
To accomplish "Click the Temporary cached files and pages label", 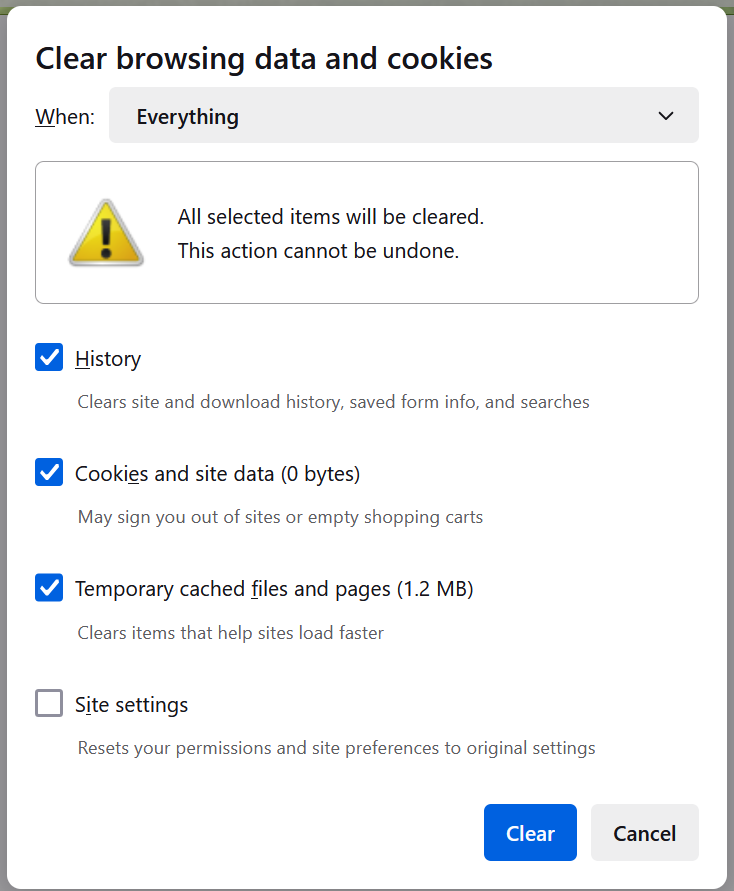I will tap(274, 589).
